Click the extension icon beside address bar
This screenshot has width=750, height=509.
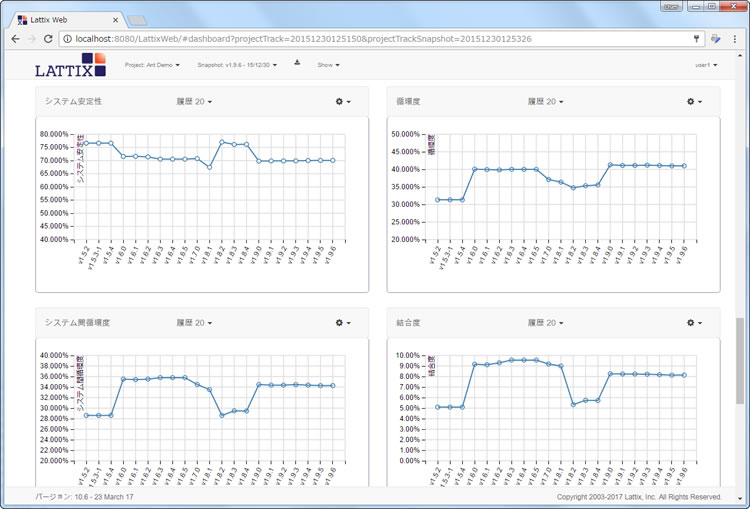[x=716, y=39]
